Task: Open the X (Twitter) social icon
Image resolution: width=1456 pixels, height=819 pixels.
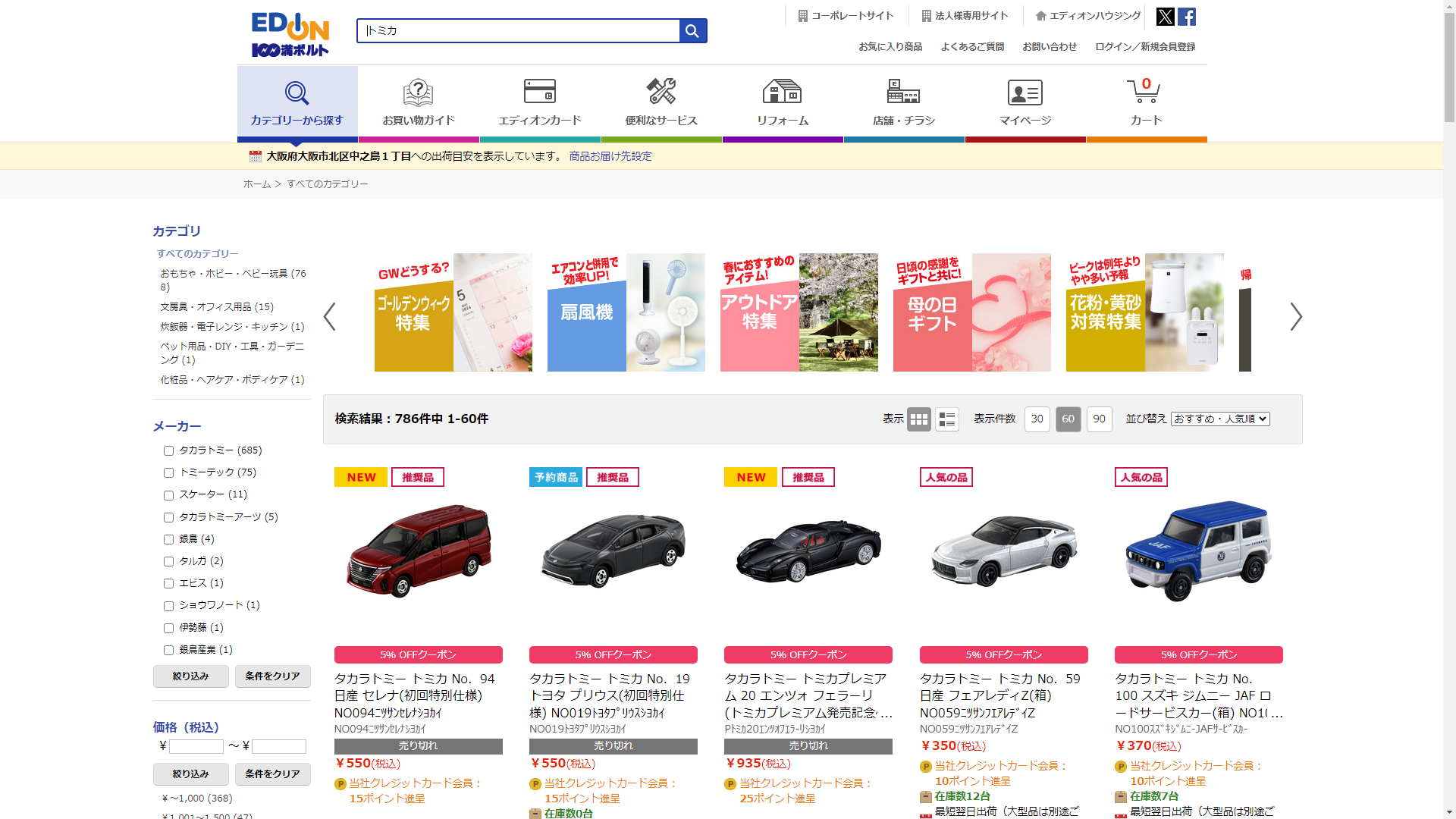Action: (x=1165, y=17)
